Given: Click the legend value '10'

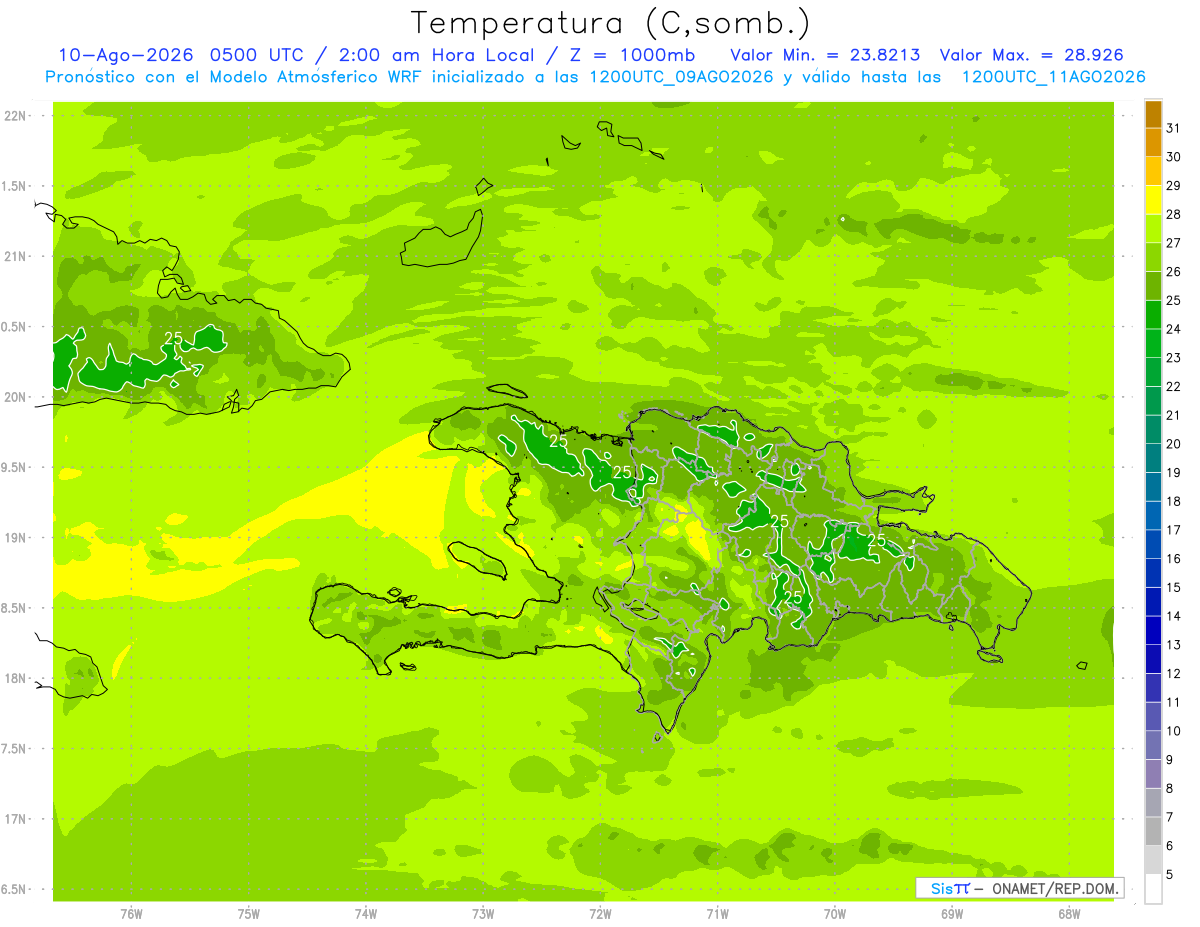Looking at the screenshot, I should click(1174, 731).
